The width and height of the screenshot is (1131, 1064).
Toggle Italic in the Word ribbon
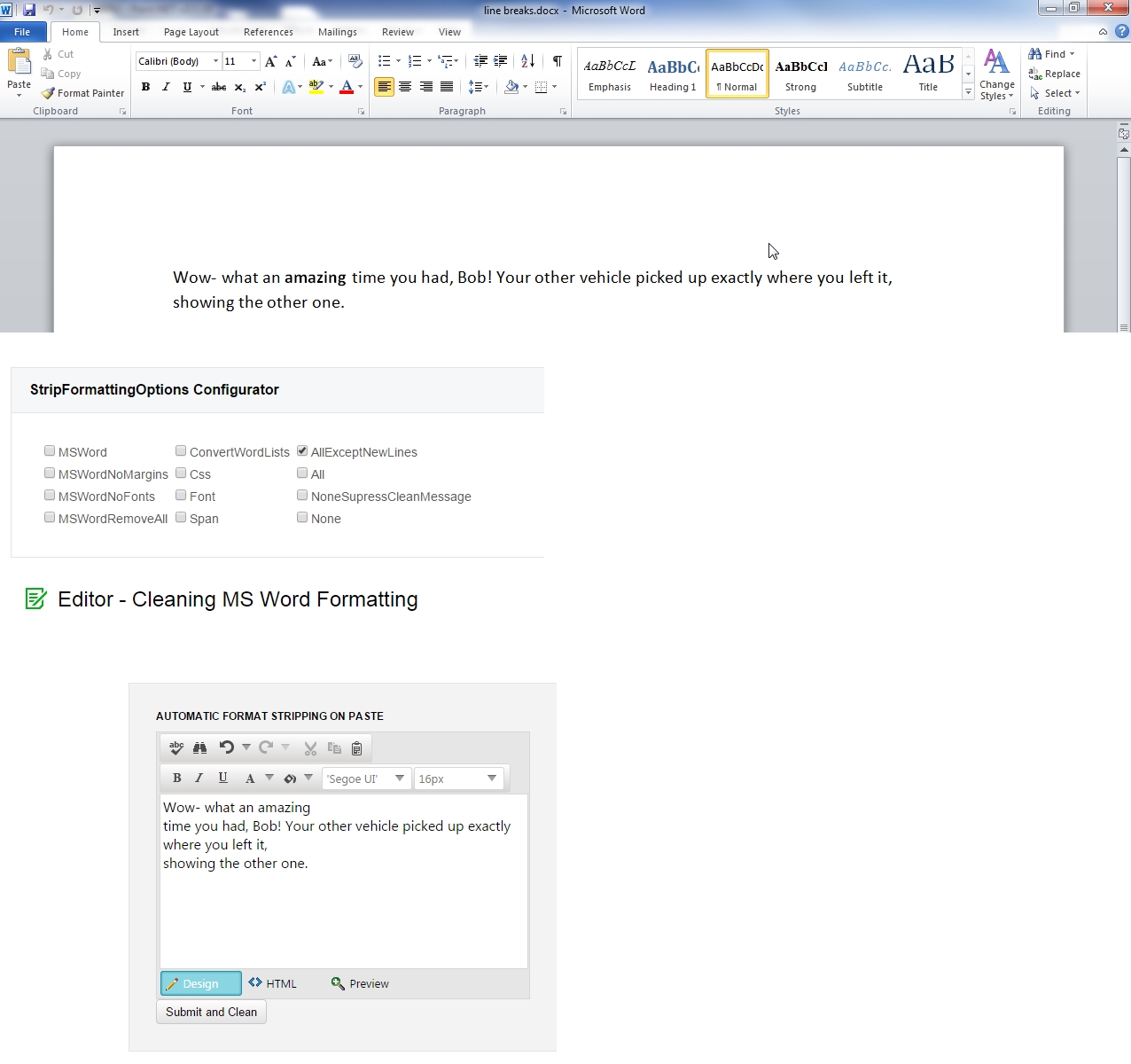click(x=166, y=87)
